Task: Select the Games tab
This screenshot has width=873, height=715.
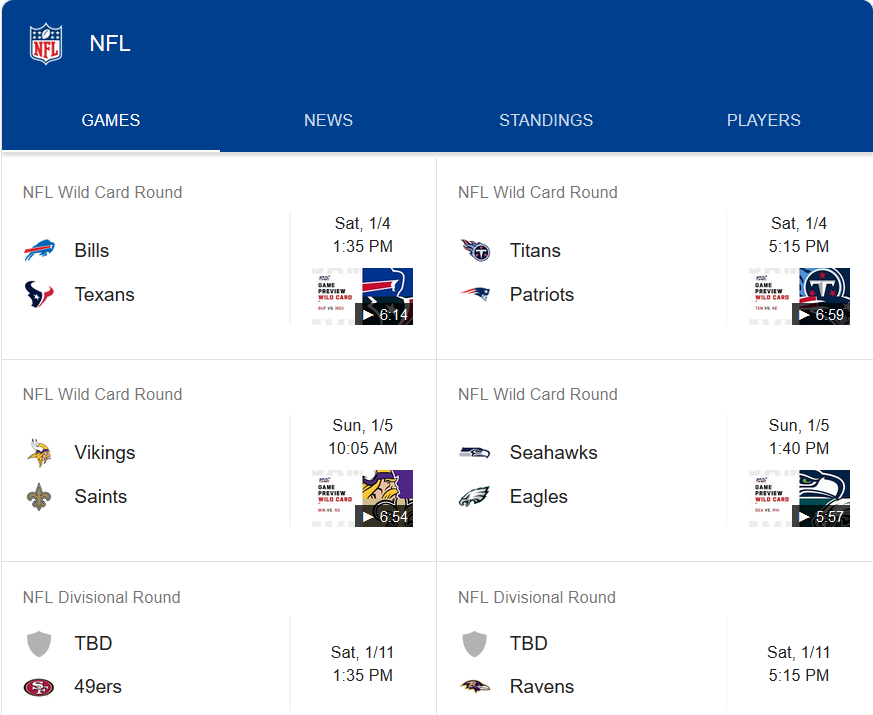Action: [x=111, y=120]
